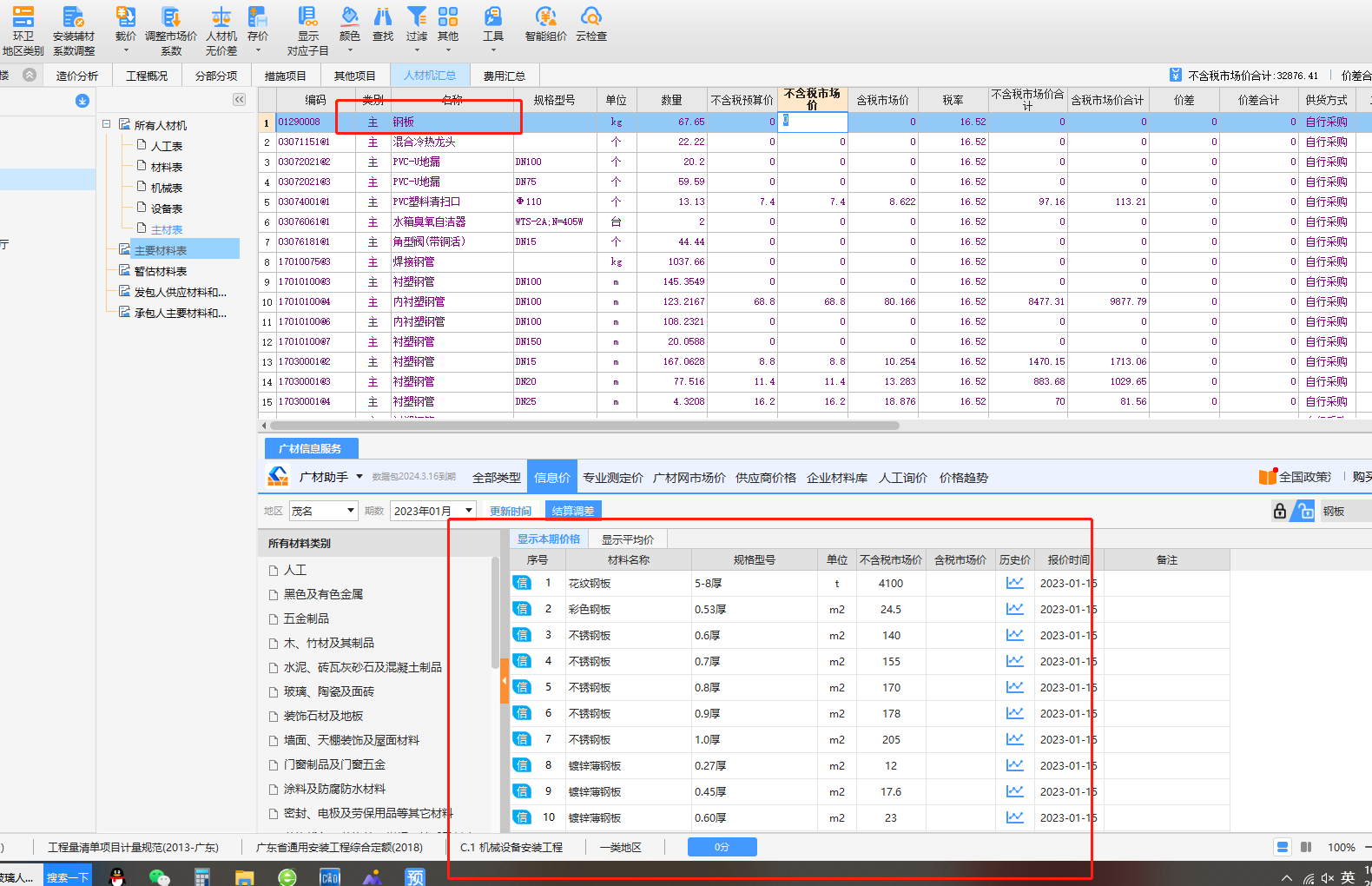Click the 工具 toolbar icon
The height and width of the screenshot is (886, 1372).
[x=493, y=17]
